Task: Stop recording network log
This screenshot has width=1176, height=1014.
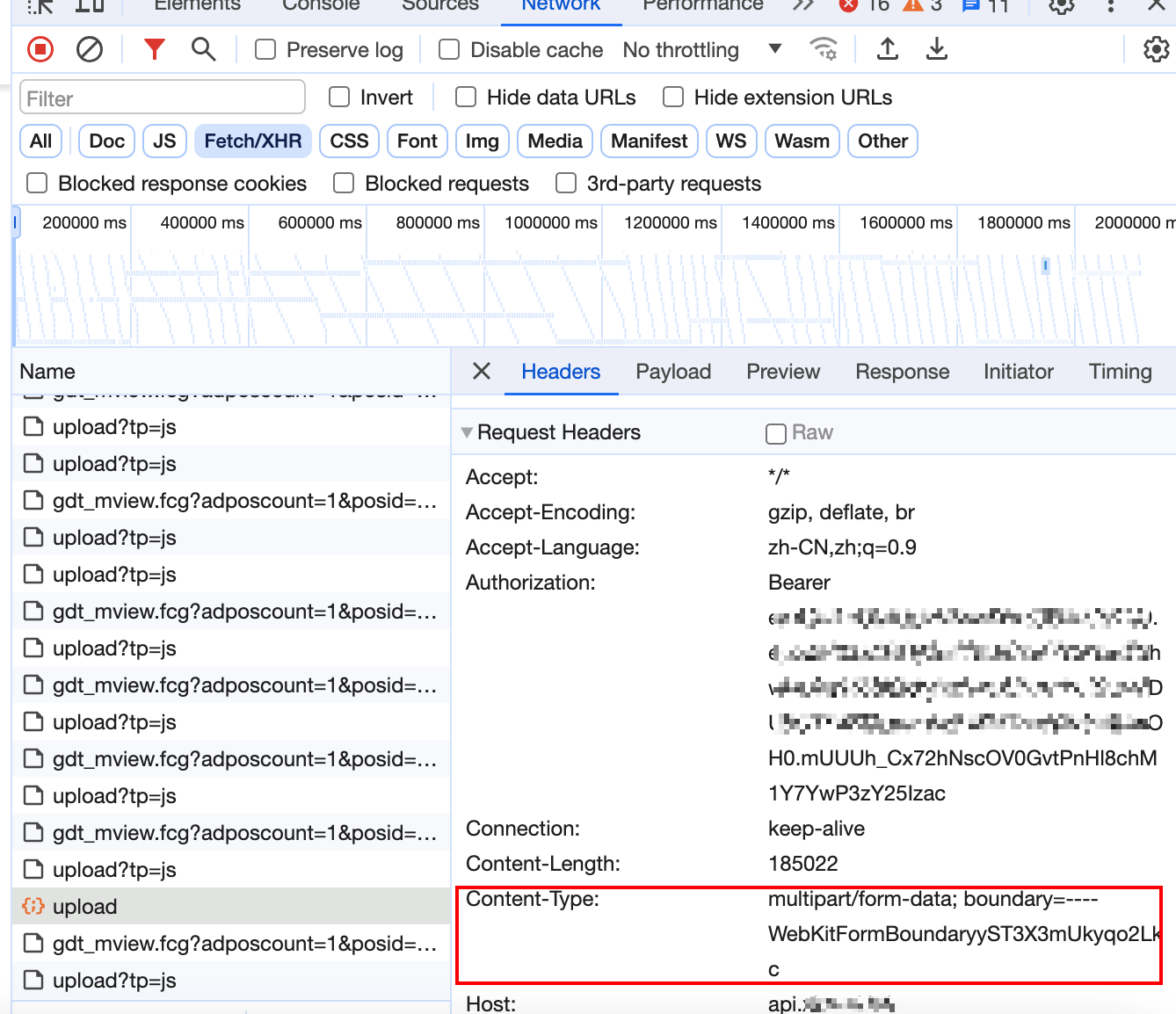Action: tap(40, 50)
